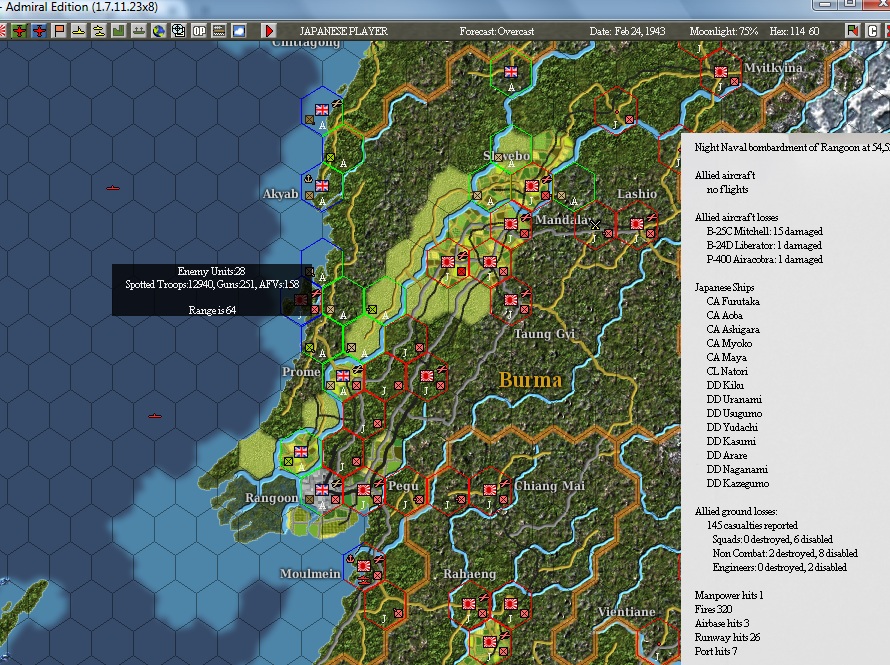Screen dimensions: 890x665
Task: Select the Japanese unit at Chiang Mai
Action: [x=490, y=490]
